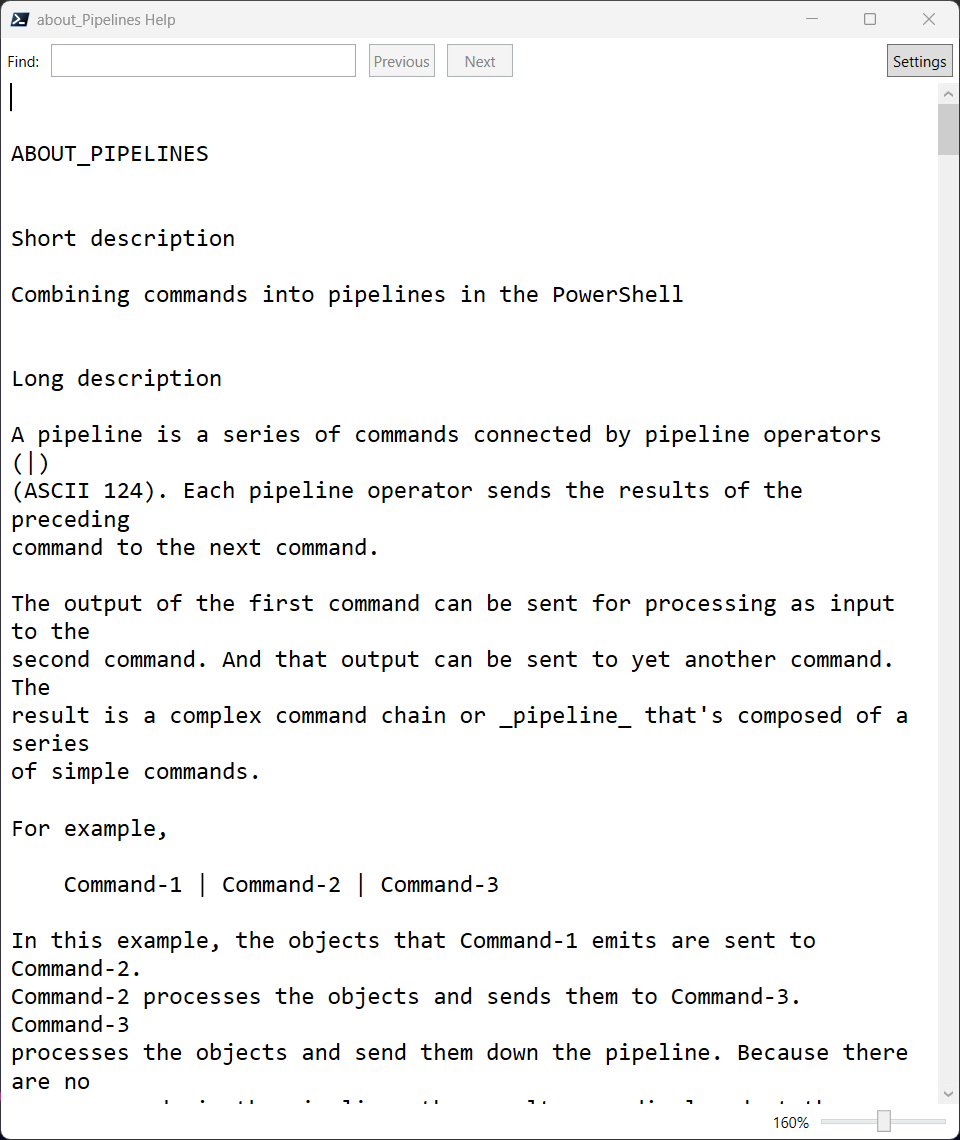Click the scroll up arrow
Screen dimensions: 960x1140
point(948,94)
